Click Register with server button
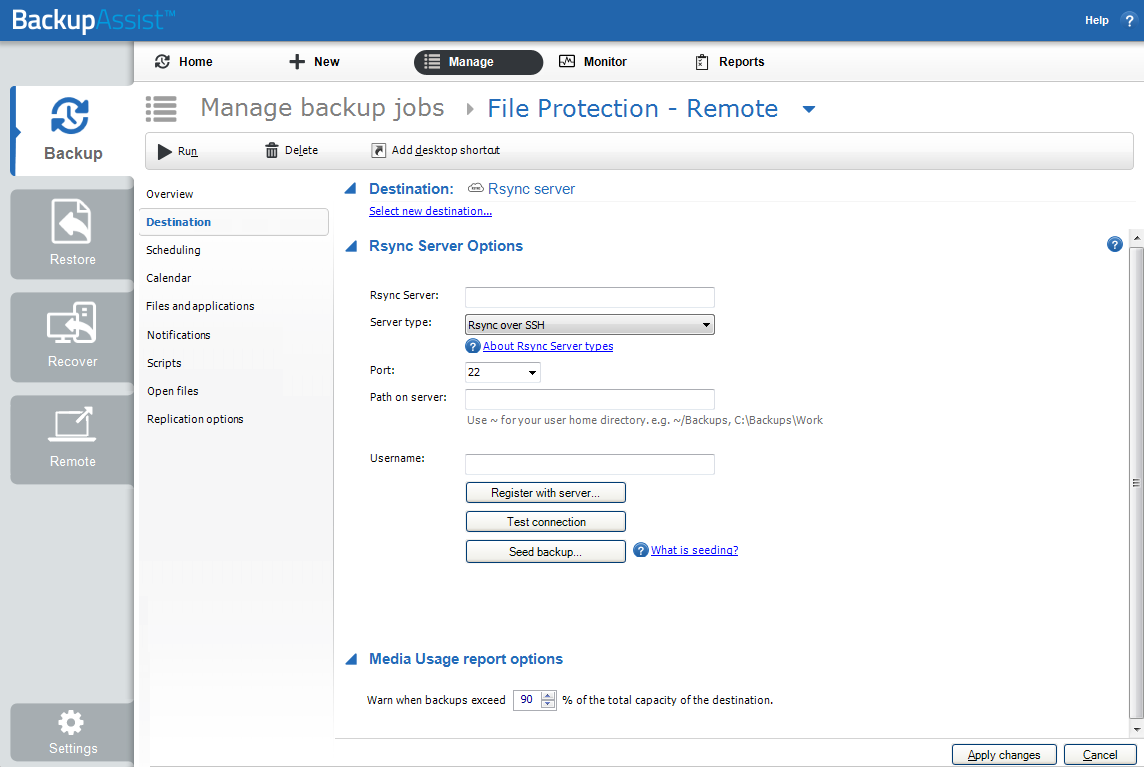Image resolution: width=1144 pixels, height=769 pixels. [x=546, y=492]
